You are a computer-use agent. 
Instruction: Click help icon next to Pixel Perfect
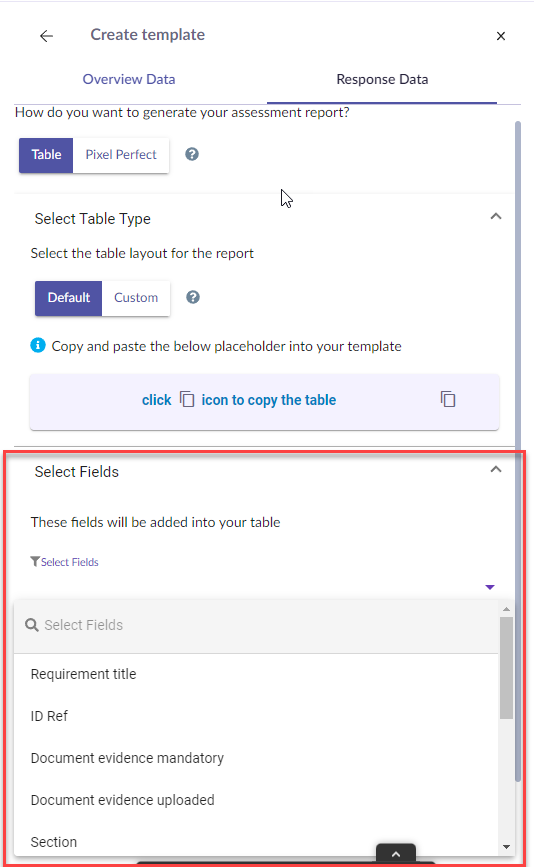click(192, 154)
